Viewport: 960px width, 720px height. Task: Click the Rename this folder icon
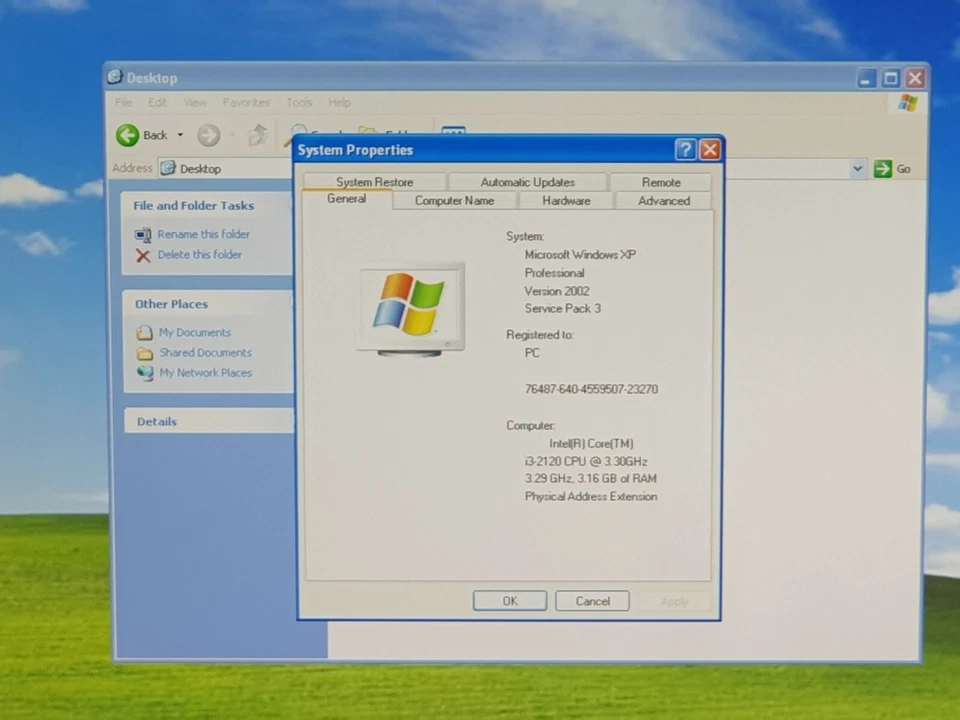143,234
